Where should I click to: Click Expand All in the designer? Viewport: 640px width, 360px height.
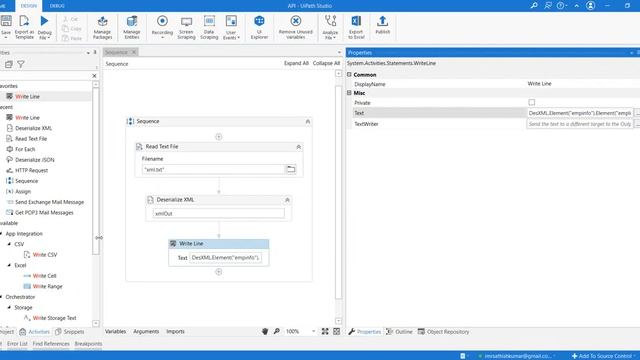[296, 63]
